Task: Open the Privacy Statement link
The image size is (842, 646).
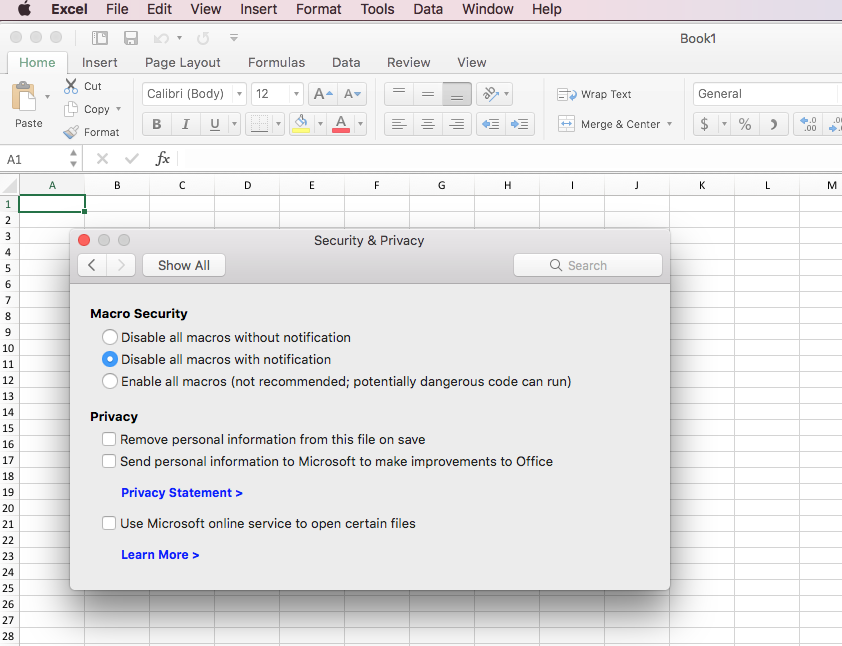Action: coord(182,492)
